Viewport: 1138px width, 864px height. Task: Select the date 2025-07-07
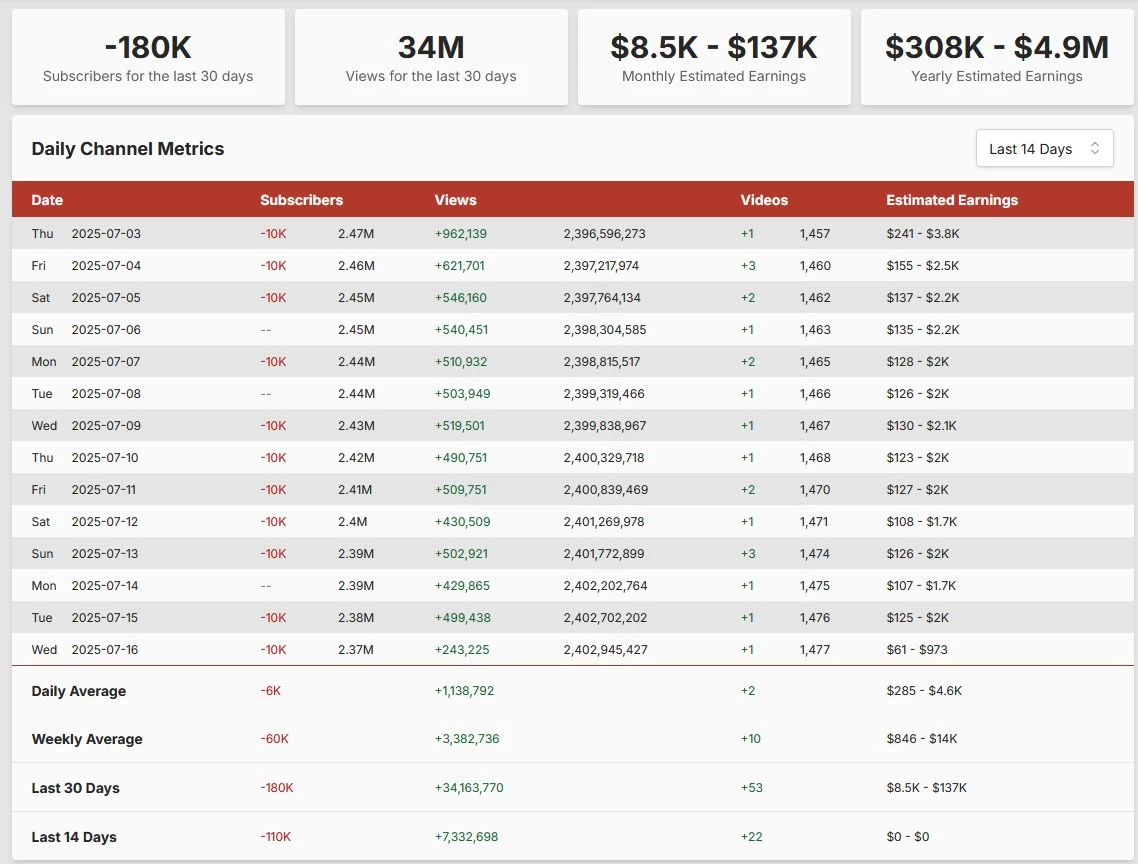[106, 362]
